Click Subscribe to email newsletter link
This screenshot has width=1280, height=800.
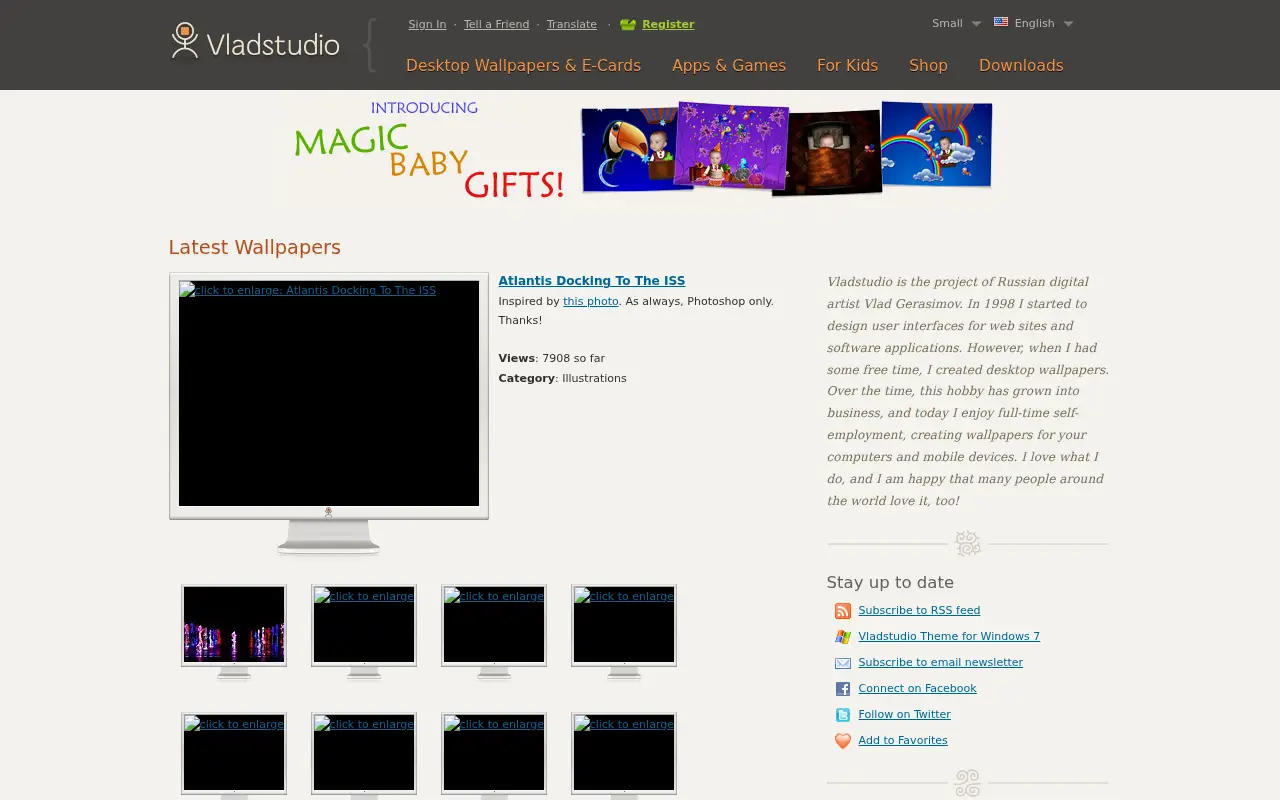click(940, 662)
